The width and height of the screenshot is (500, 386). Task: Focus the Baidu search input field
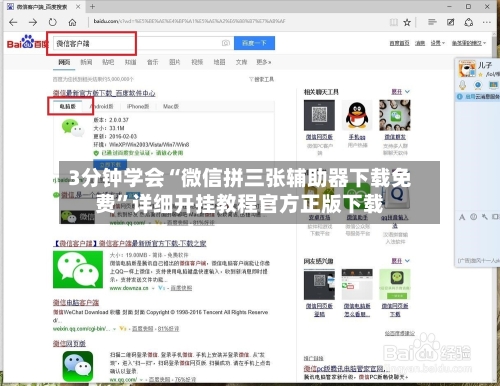[x=142, y=43]
